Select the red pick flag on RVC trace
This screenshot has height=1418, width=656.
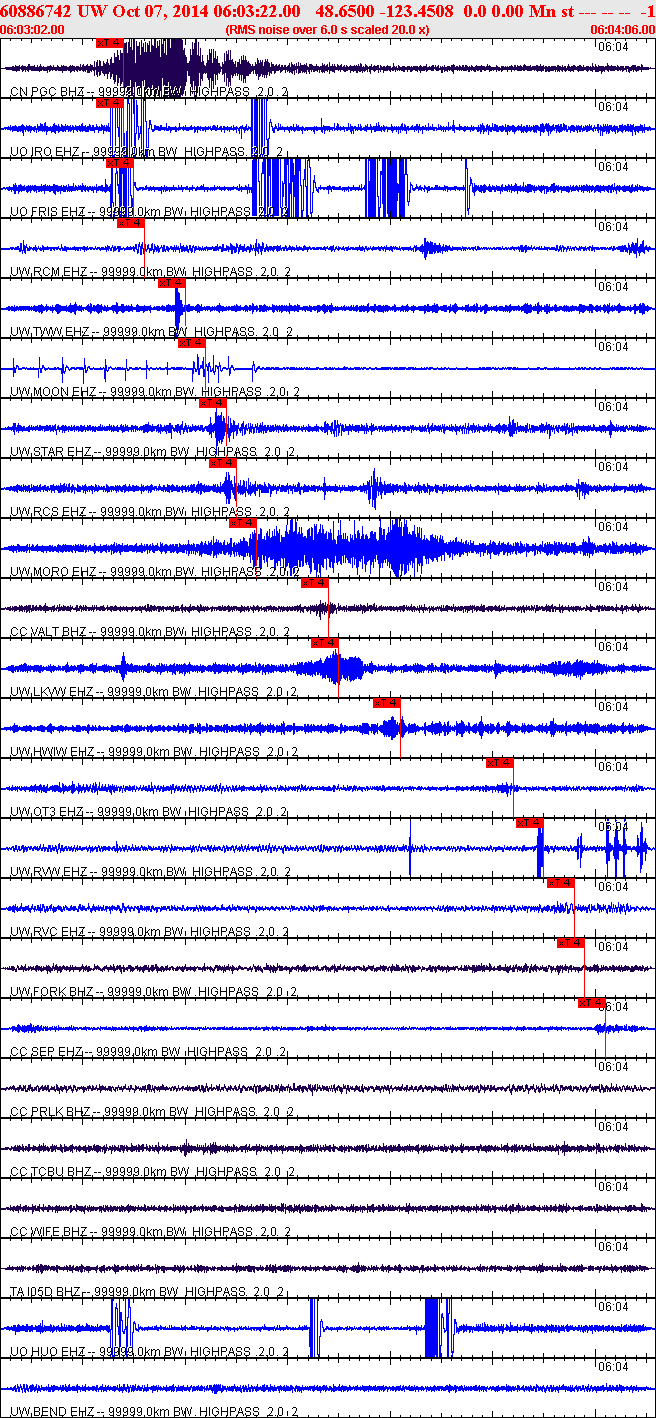(561, 883)
